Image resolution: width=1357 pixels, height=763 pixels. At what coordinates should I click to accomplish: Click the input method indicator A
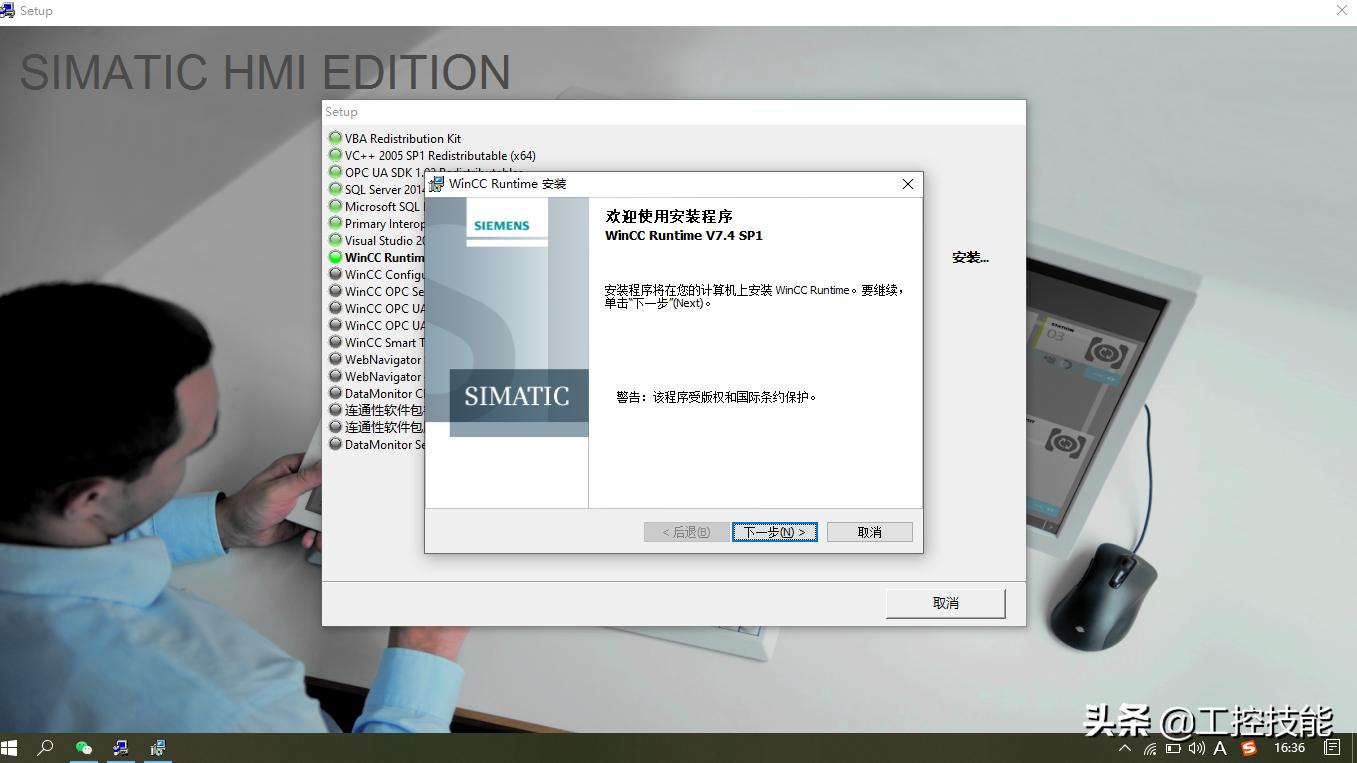tap(1220, 747)
